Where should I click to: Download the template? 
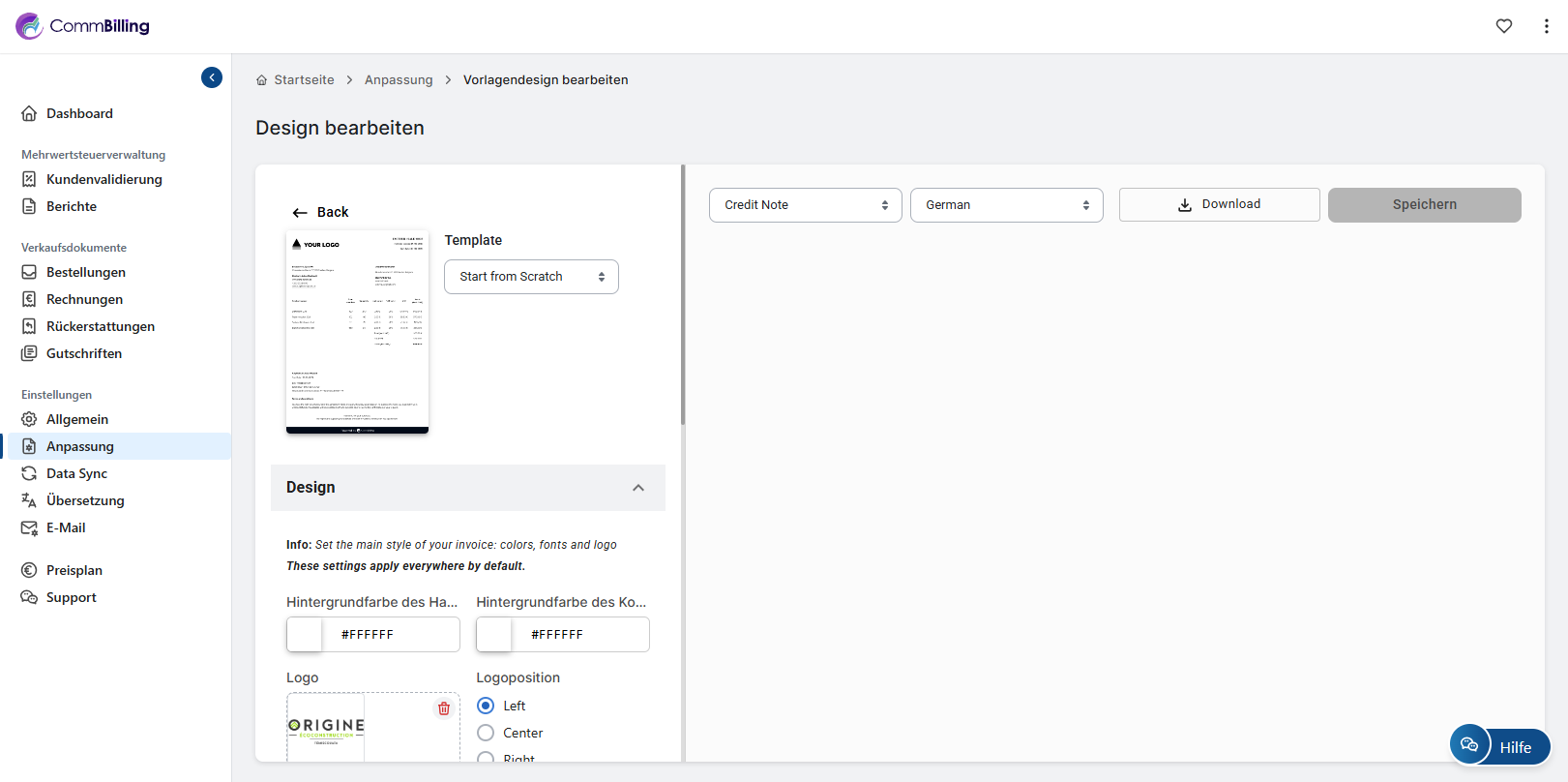click(x=1219, y=204)
